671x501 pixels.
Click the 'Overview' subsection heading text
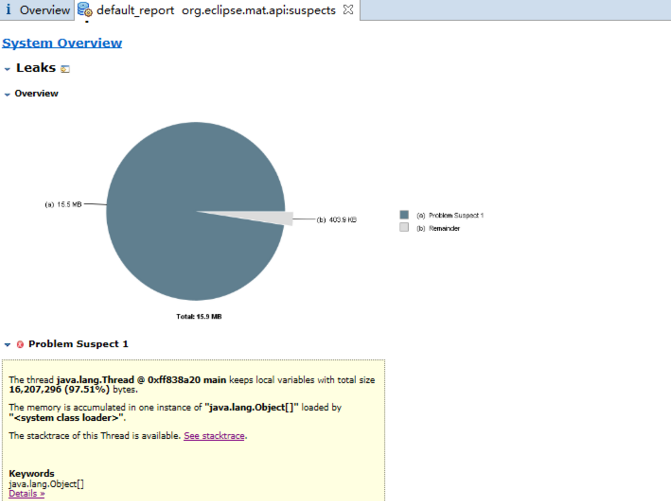click(36, 94)
